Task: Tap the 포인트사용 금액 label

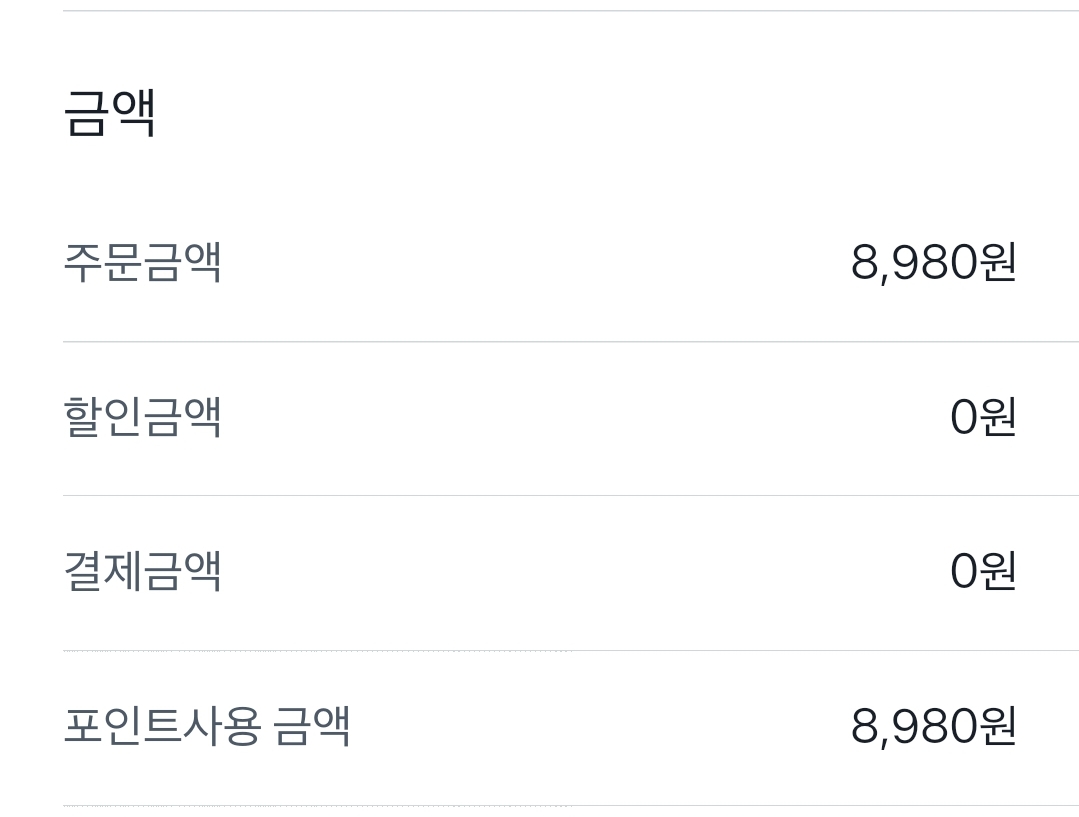Action: [206, 727]
